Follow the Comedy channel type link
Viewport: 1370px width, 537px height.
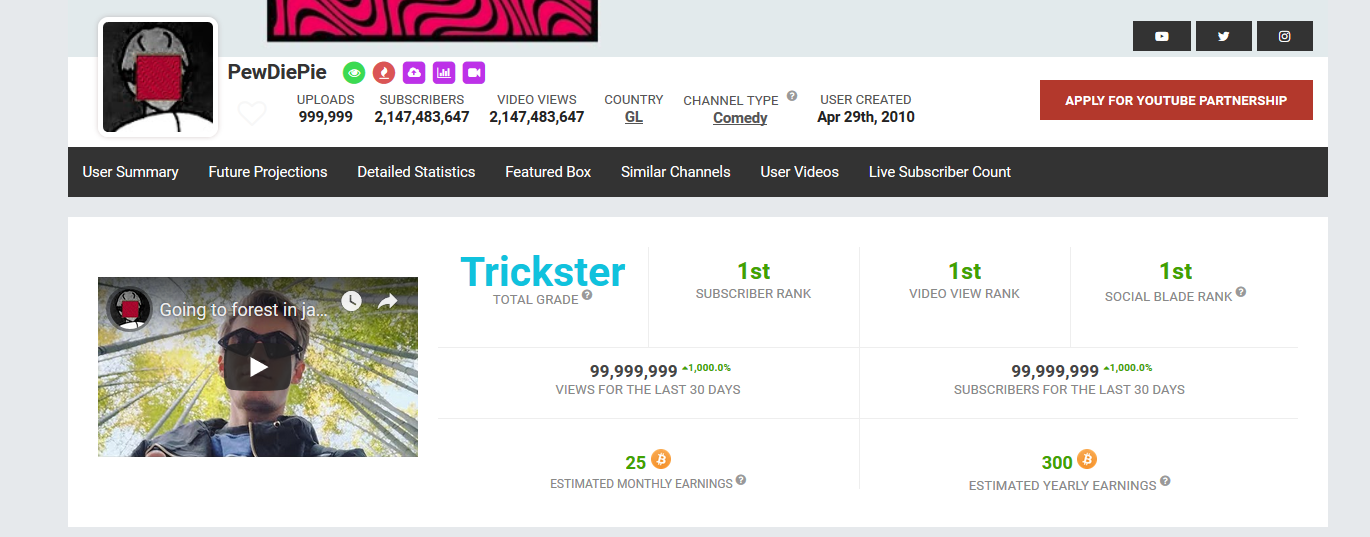(740, 118)
